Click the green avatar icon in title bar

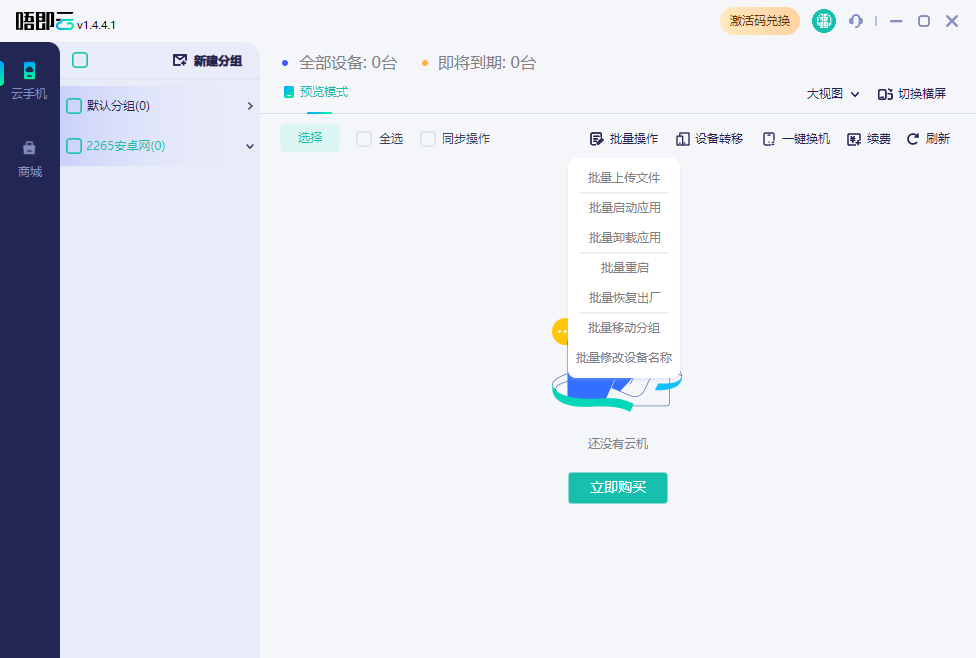tap(823, 20)
